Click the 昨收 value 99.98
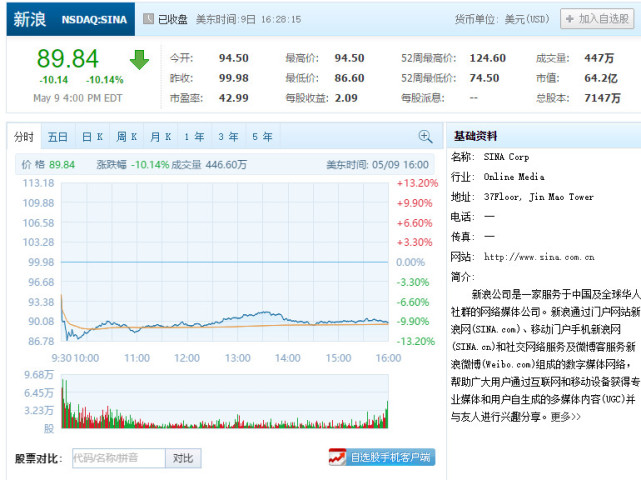Screen dimensions: 641x480 click(233, 78)
